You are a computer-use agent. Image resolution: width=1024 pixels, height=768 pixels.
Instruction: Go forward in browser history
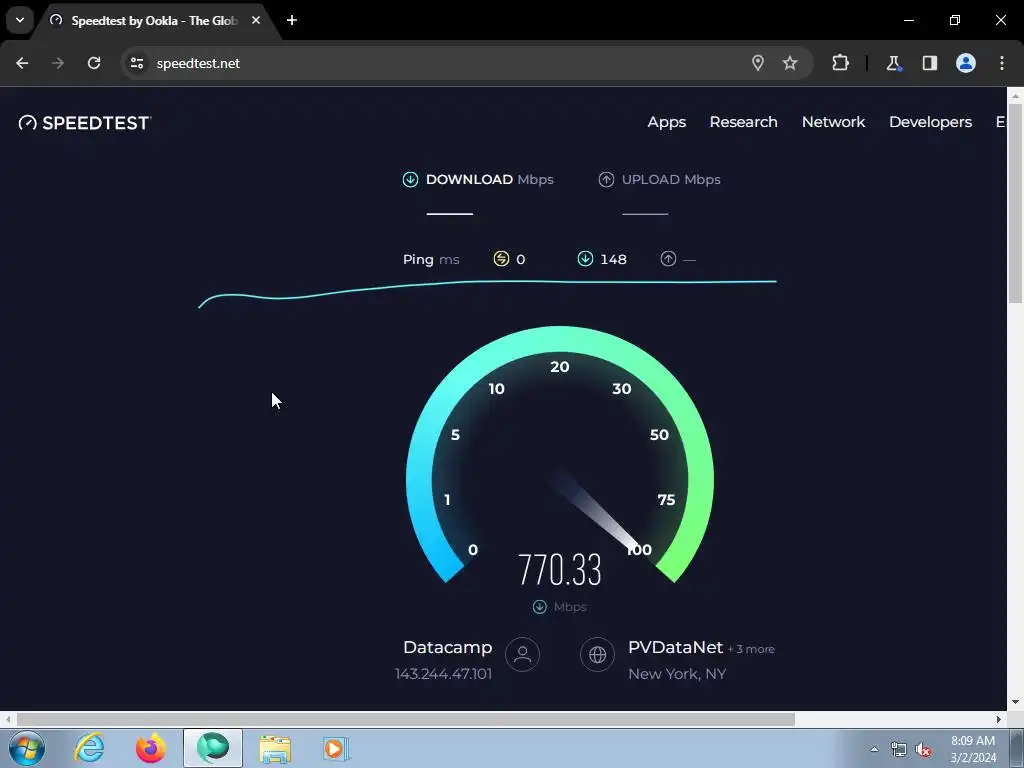click(x=58, y=63)
